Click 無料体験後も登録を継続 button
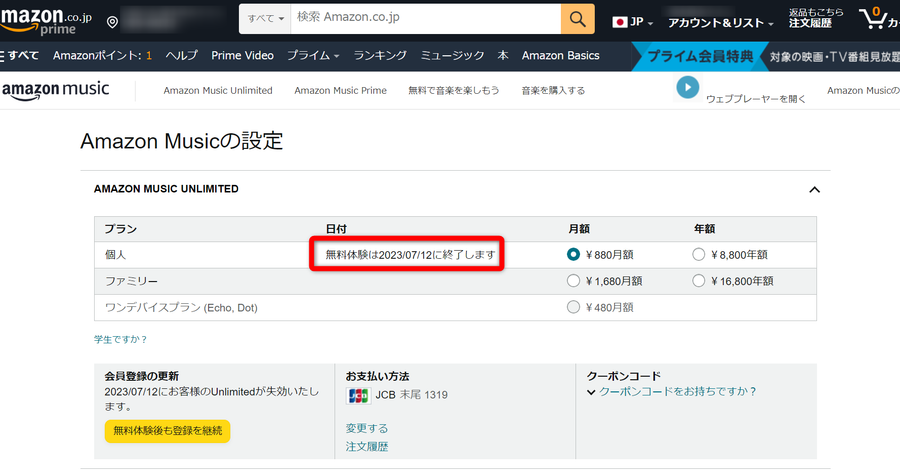 click(x=167, y=431)
